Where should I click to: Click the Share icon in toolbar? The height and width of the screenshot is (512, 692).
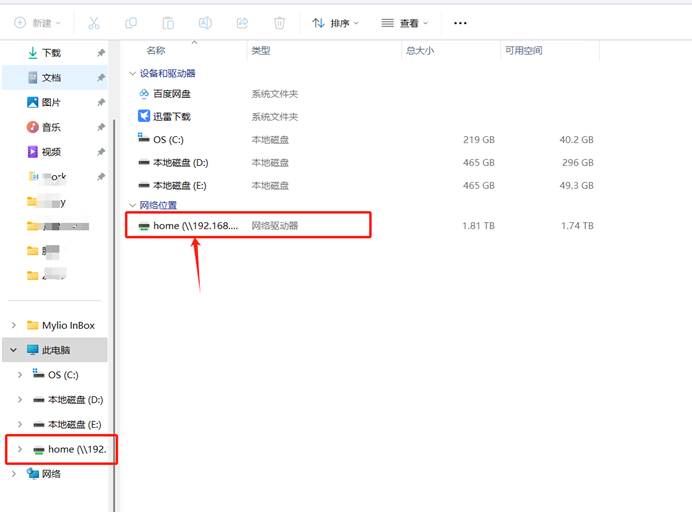[x=242, y=23]
